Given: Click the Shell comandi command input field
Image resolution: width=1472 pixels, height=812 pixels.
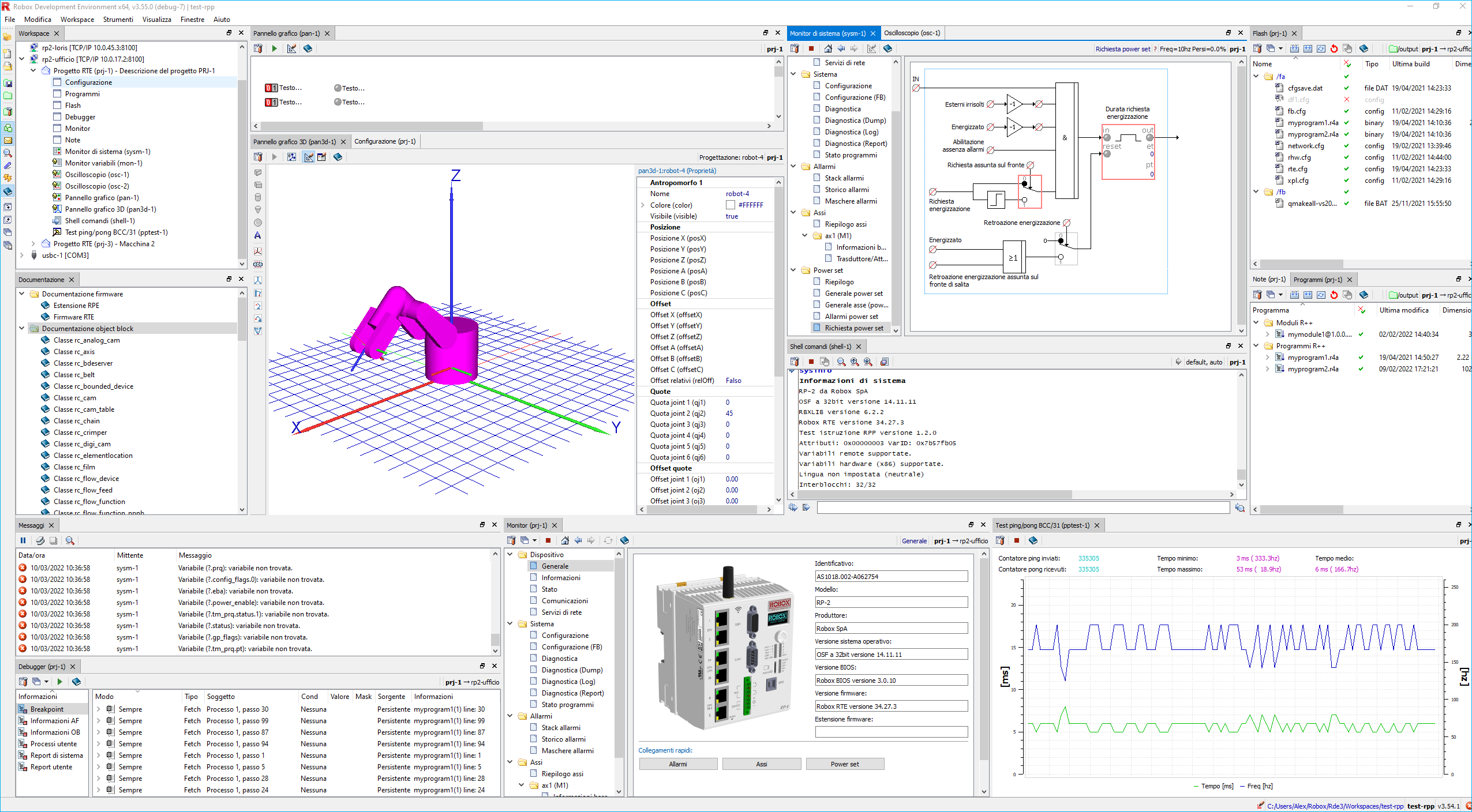Looking at the screenshot, I should coord(1022,507).
